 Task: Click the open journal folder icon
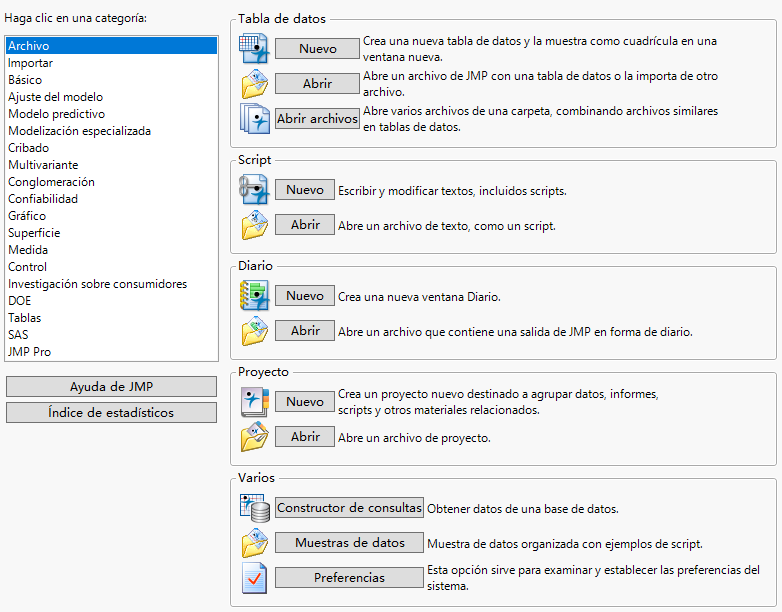click(255, 331)
